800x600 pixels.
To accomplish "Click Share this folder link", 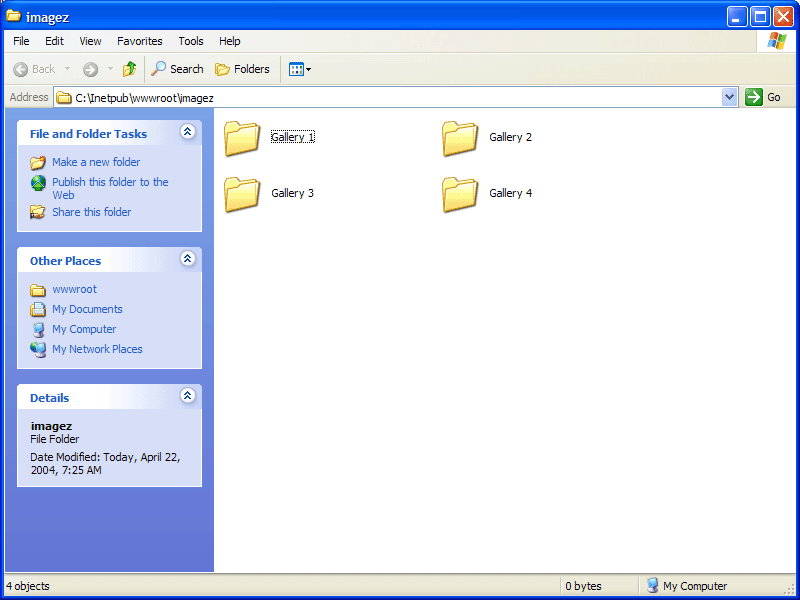I will [x=91, y=212].
